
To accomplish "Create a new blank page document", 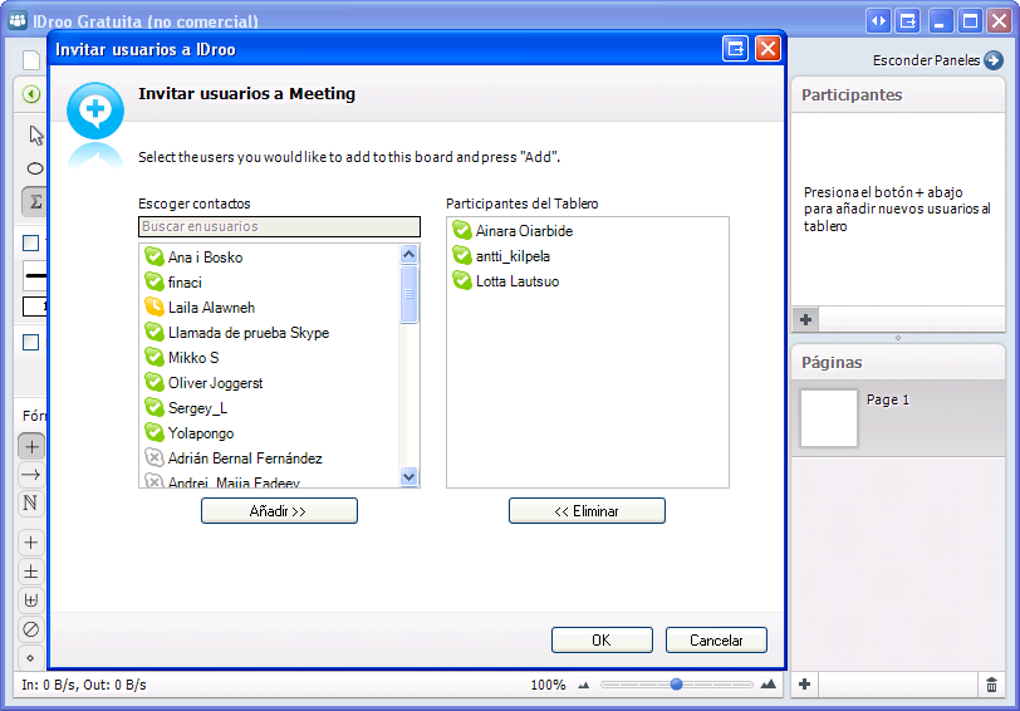I will (31, 60).
